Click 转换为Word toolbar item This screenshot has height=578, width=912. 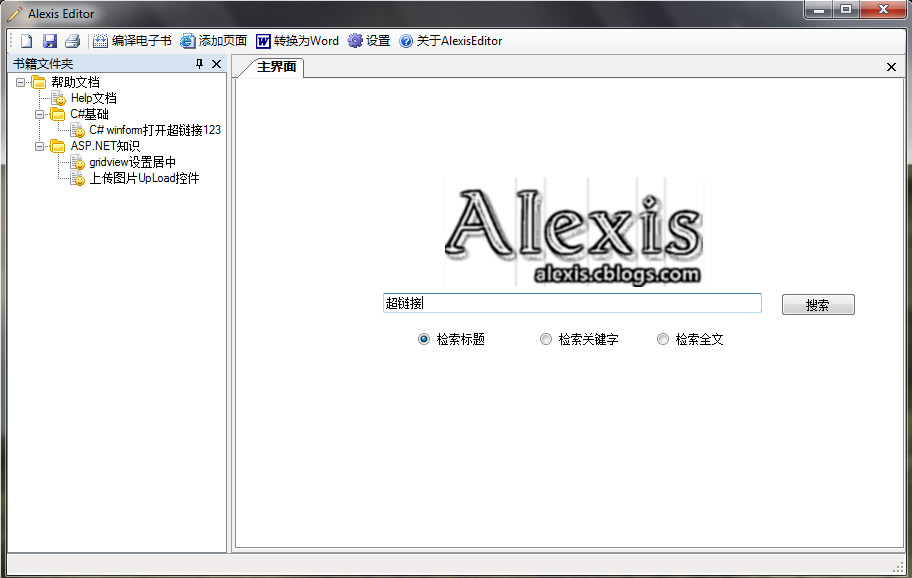297,41
